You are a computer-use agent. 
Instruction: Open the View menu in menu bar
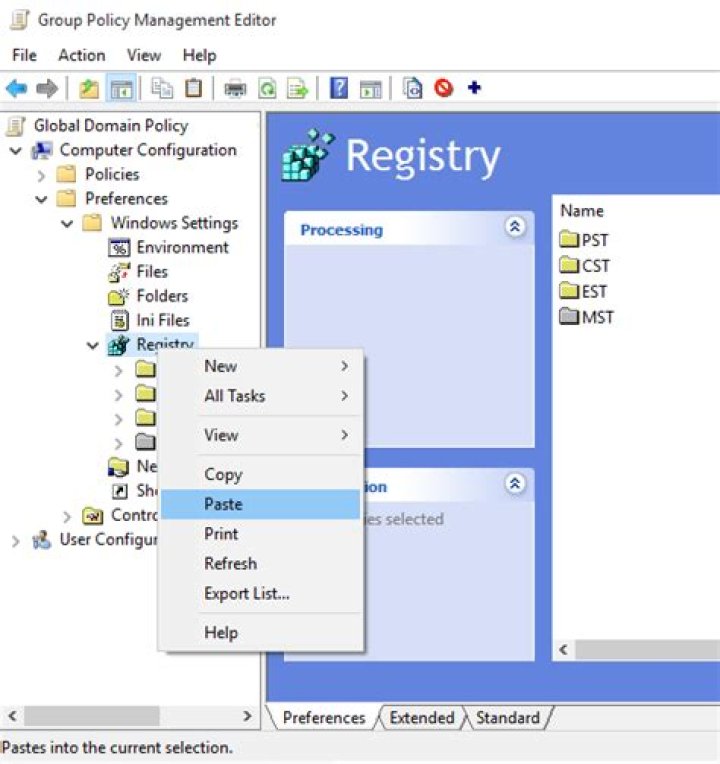tap(144, 55)
